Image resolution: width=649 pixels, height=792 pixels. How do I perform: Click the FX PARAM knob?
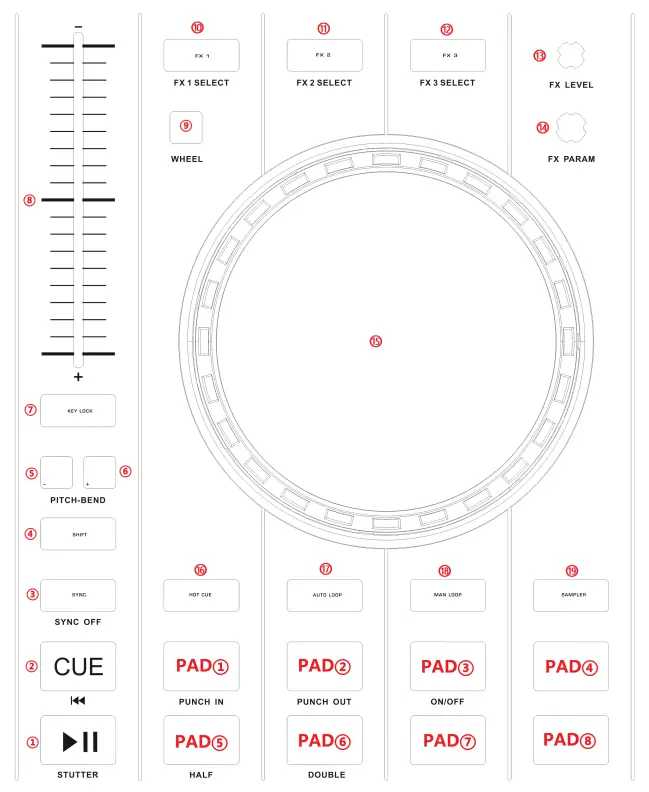(571, 128)
